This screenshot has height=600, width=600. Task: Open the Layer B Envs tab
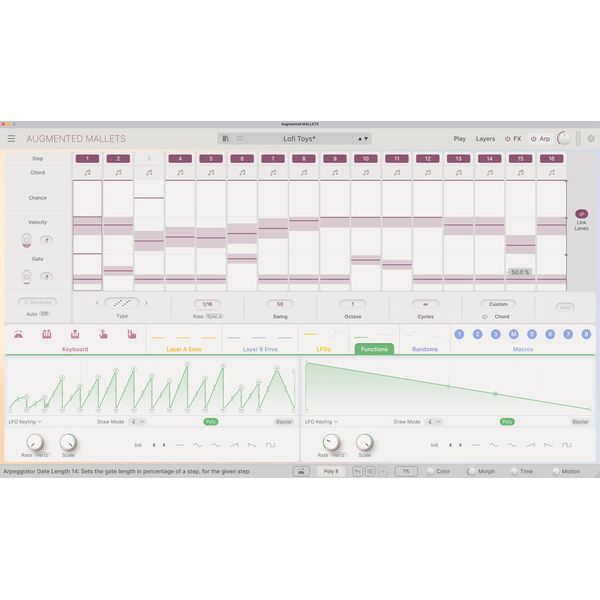pos(260,349)
